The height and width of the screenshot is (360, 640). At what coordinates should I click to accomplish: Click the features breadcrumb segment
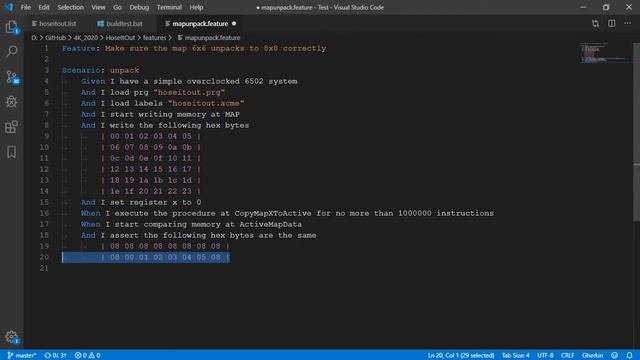(x=154, y=38)
